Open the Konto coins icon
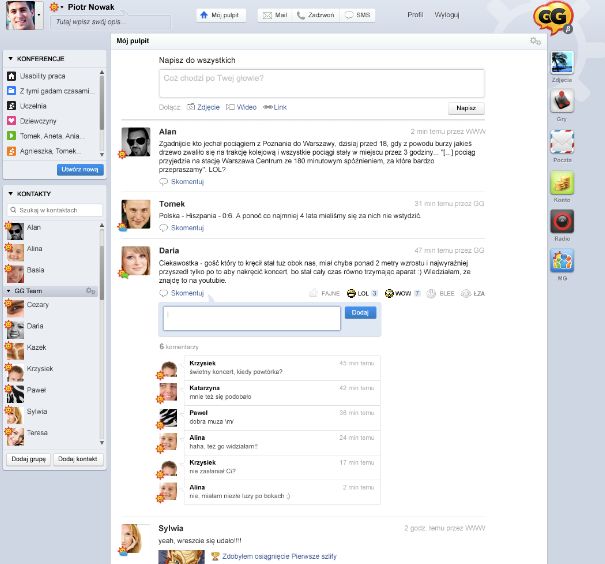The width and height of the screenshot is (605, 564). point(562,182)
